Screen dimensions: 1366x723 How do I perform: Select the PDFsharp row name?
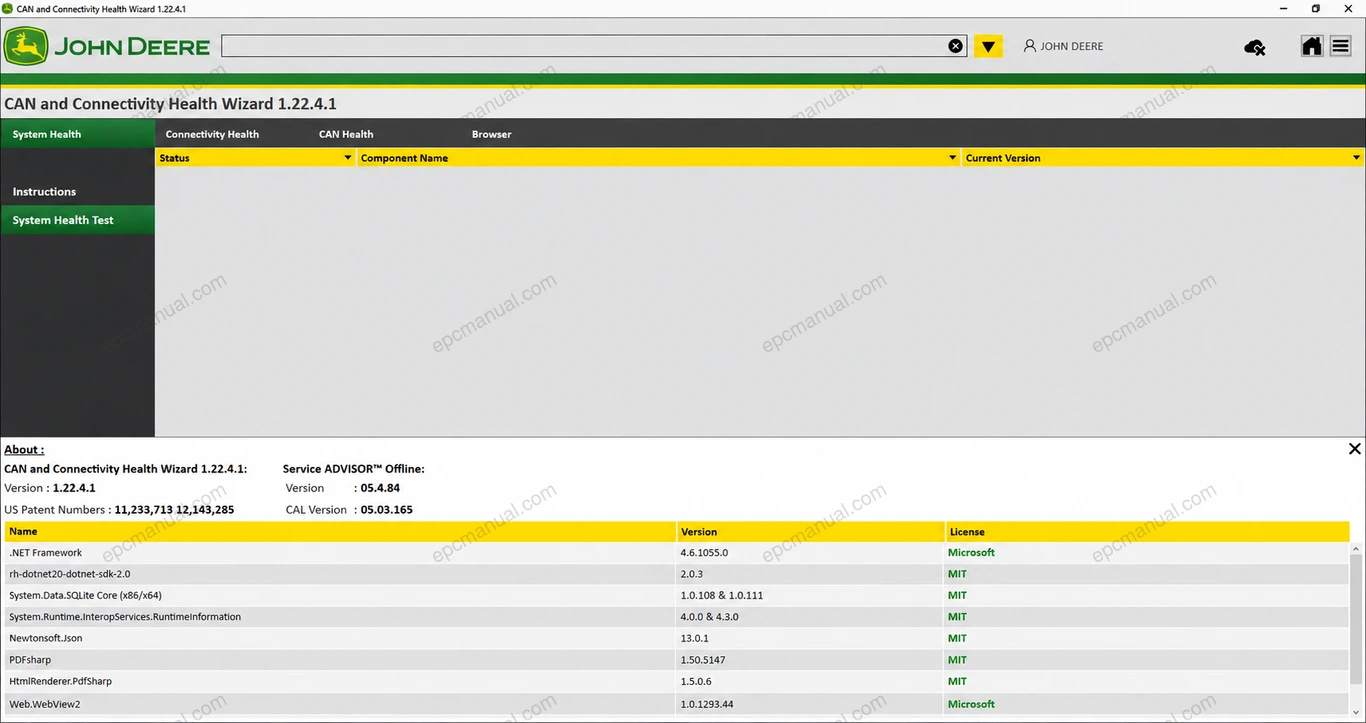(x=30, y=660)
